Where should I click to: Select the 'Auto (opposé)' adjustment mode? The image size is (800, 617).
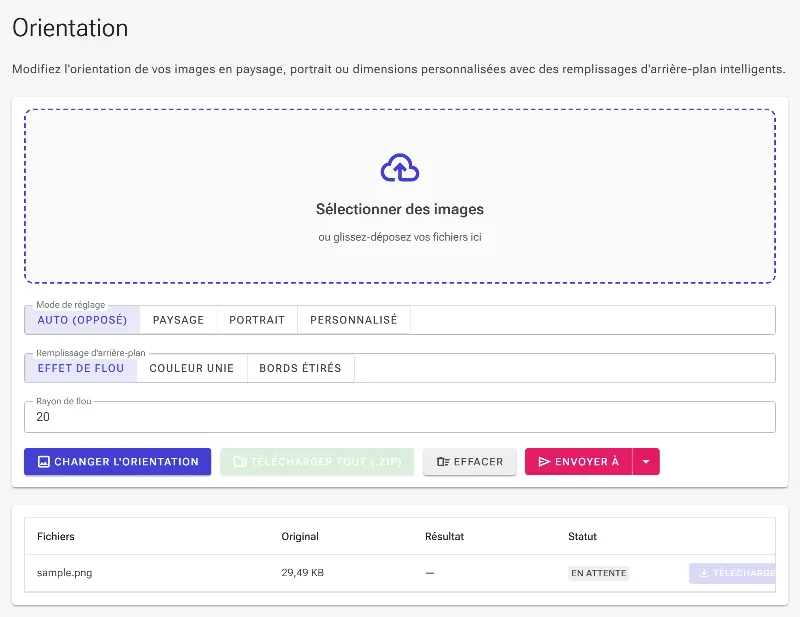(x=82, y=320)
